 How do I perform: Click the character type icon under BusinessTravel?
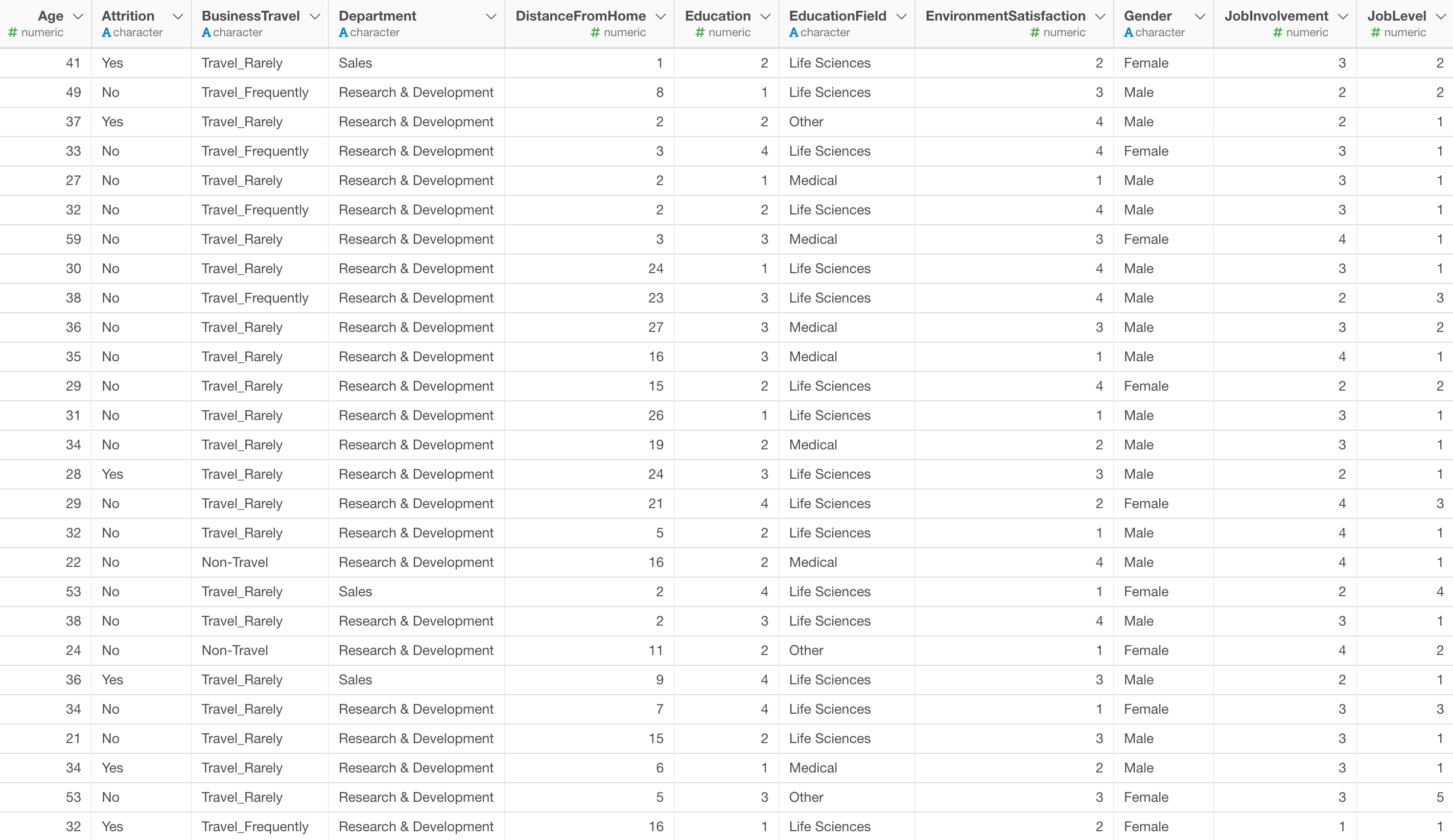[x=206, y=32]
